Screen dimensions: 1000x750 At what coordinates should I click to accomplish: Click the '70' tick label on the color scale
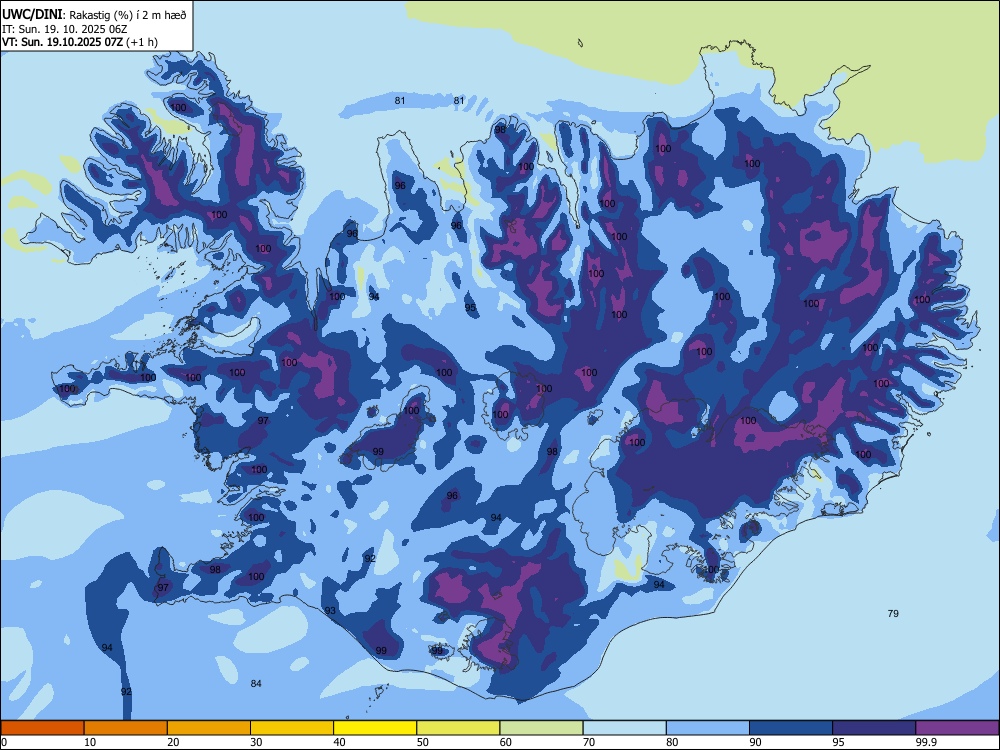pyautogui.click(x=589, y=742)
